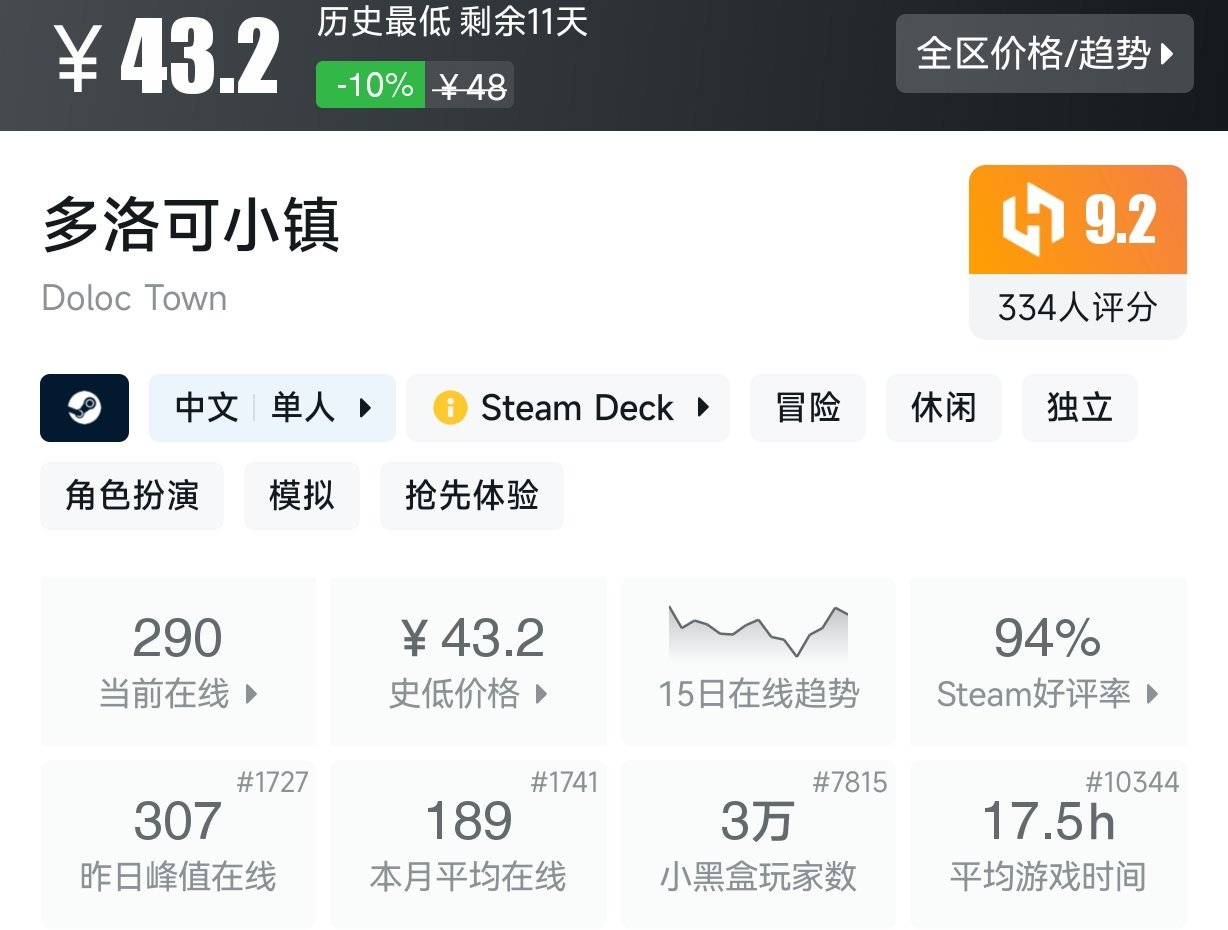
Task: Click the Heybox logo in rating badge
Action: coord(1033,220)
